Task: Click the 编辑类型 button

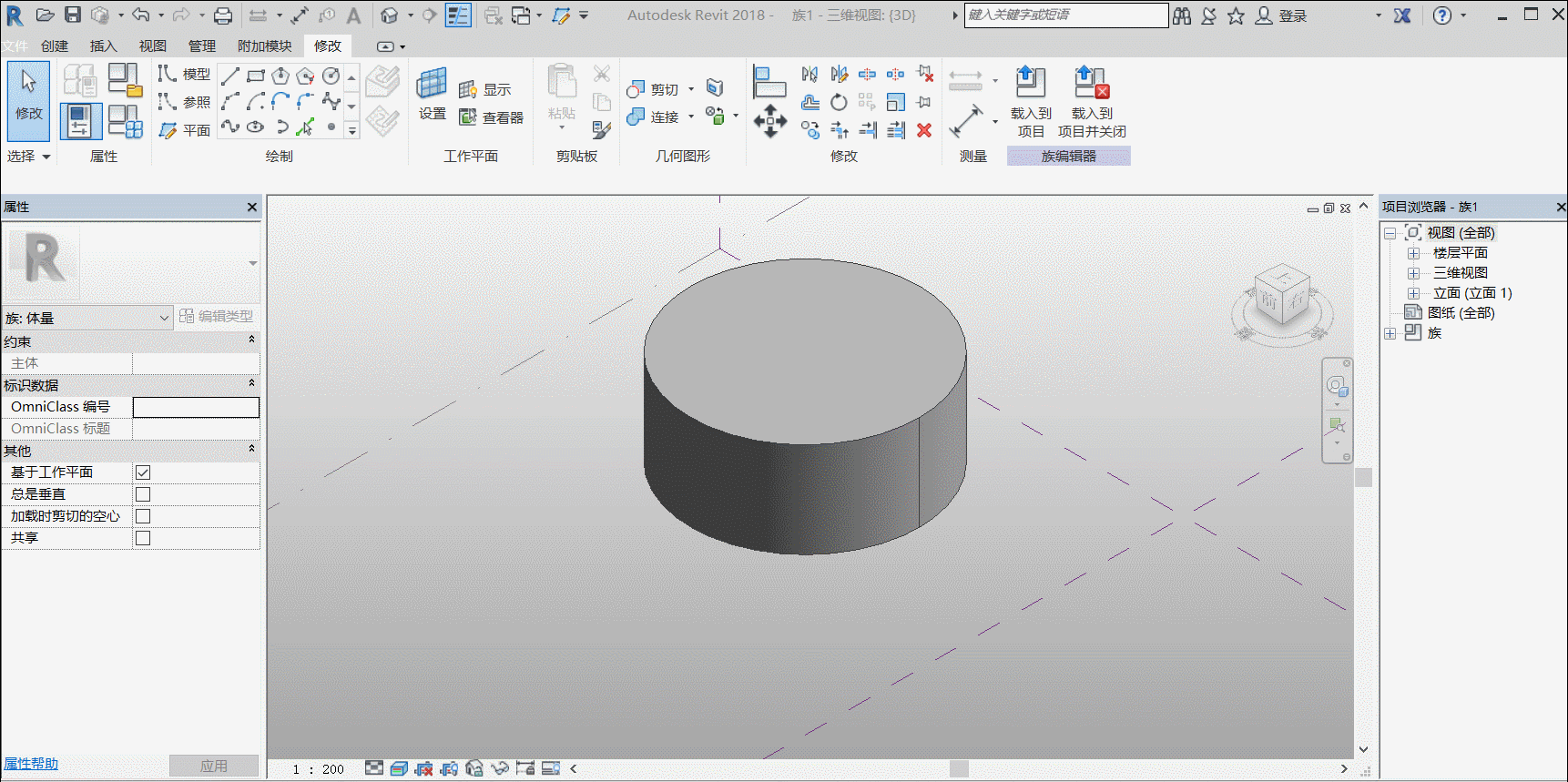Action: [217, 316]
